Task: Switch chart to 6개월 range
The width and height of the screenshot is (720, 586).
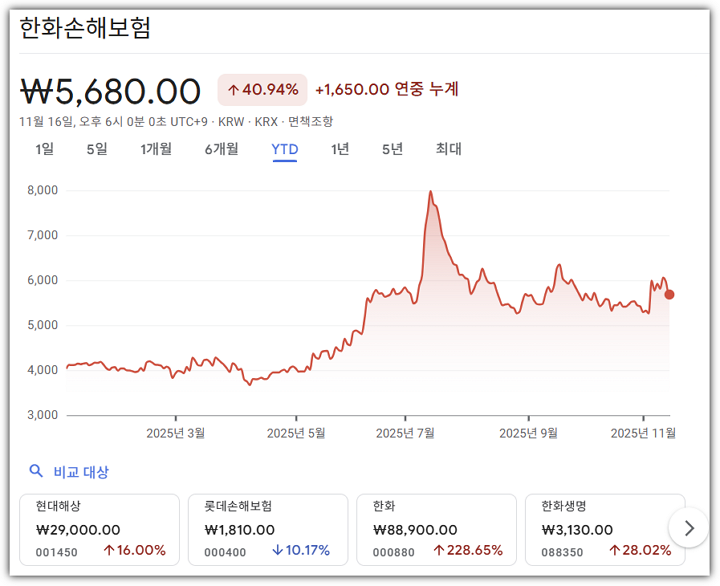Action: click(221, 149)
